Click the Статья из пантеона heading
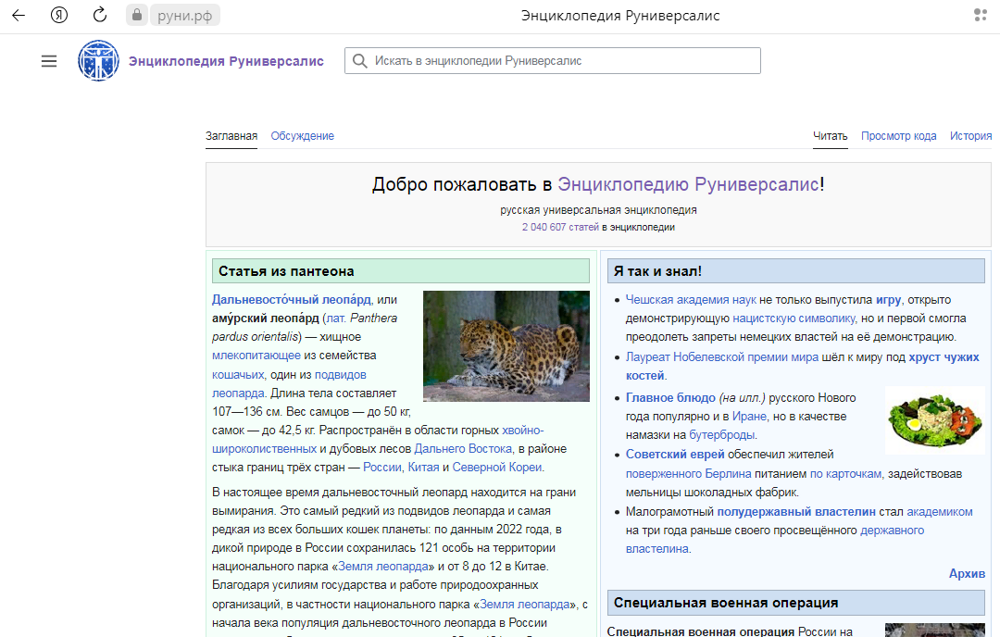The width and height of the screenshot is (1000, 637). pos(286,271)
